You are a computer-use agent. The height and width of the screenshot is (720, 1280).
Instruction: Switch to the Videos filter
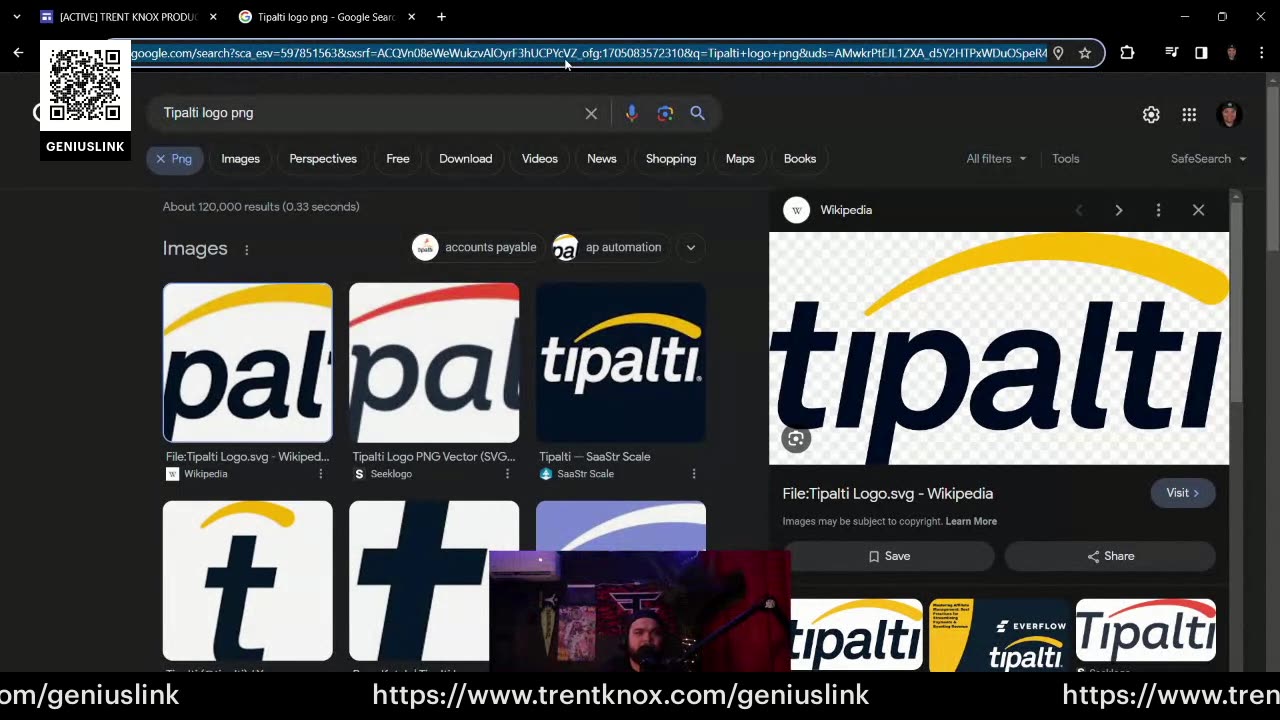click(539, 159)
